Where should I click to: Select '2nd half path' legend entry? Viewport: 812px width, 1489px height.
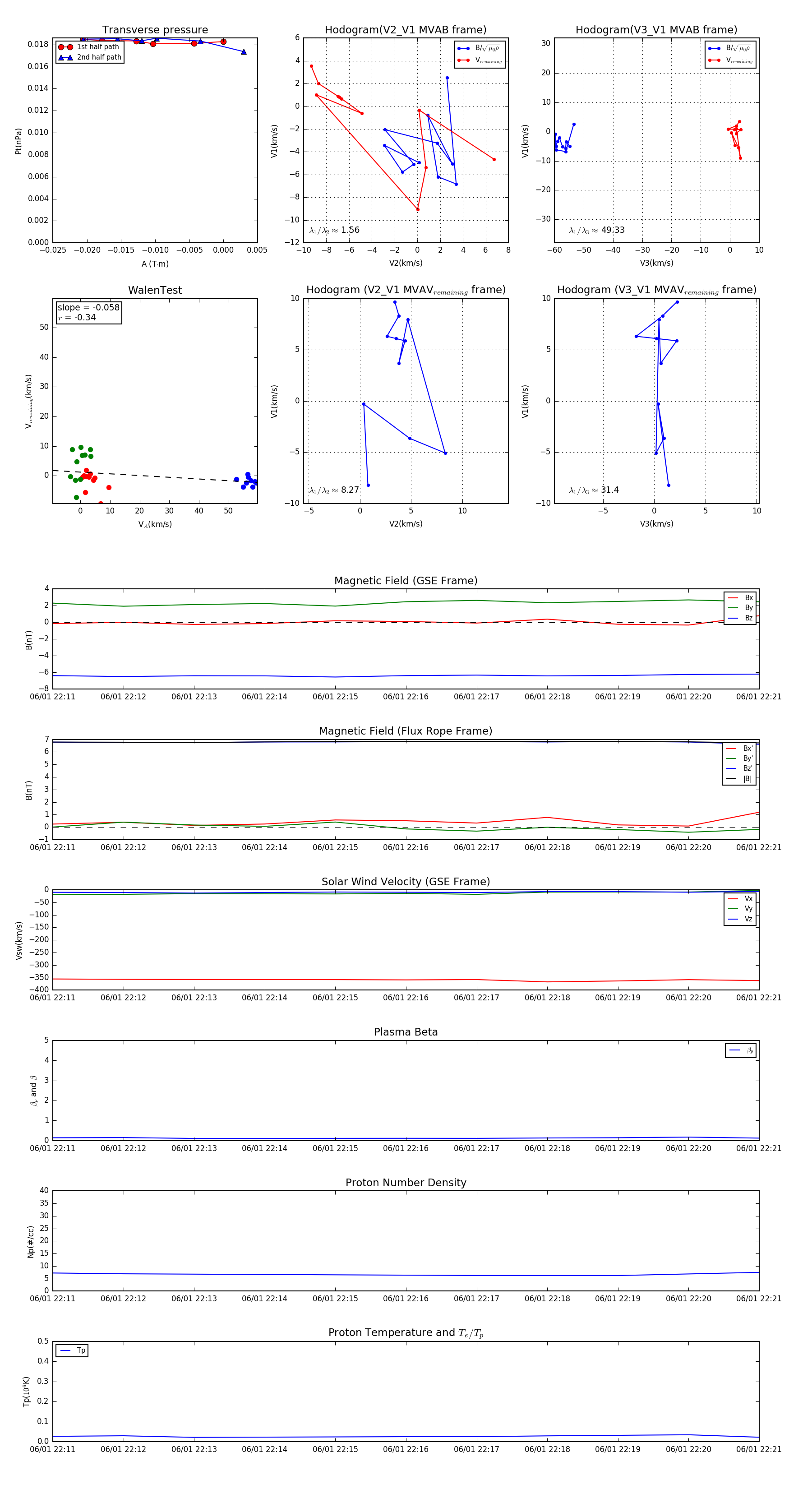click(90, 57)
